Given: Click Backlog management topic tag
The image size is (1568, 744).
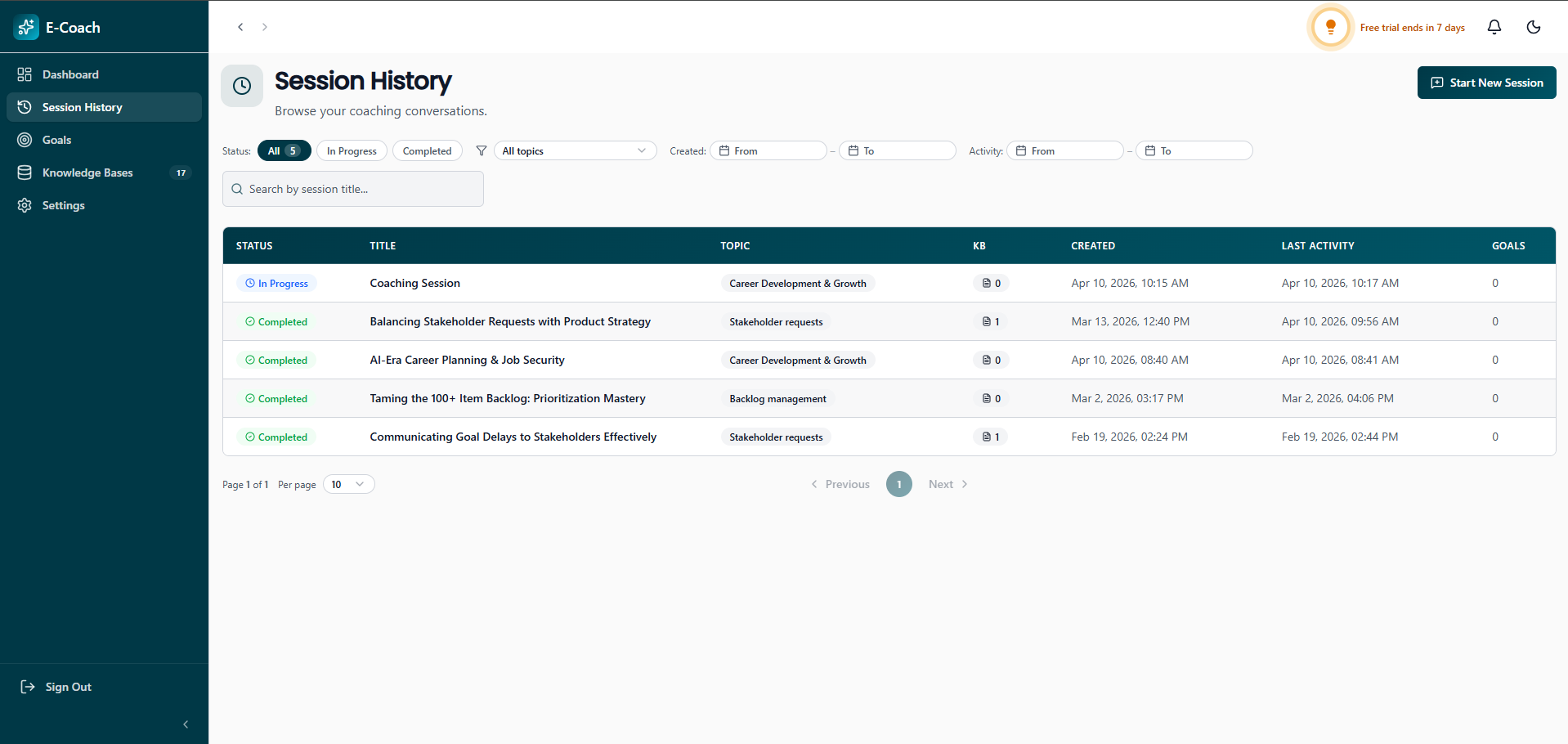Looking at the screenshot, I should [x=777, y=398].
